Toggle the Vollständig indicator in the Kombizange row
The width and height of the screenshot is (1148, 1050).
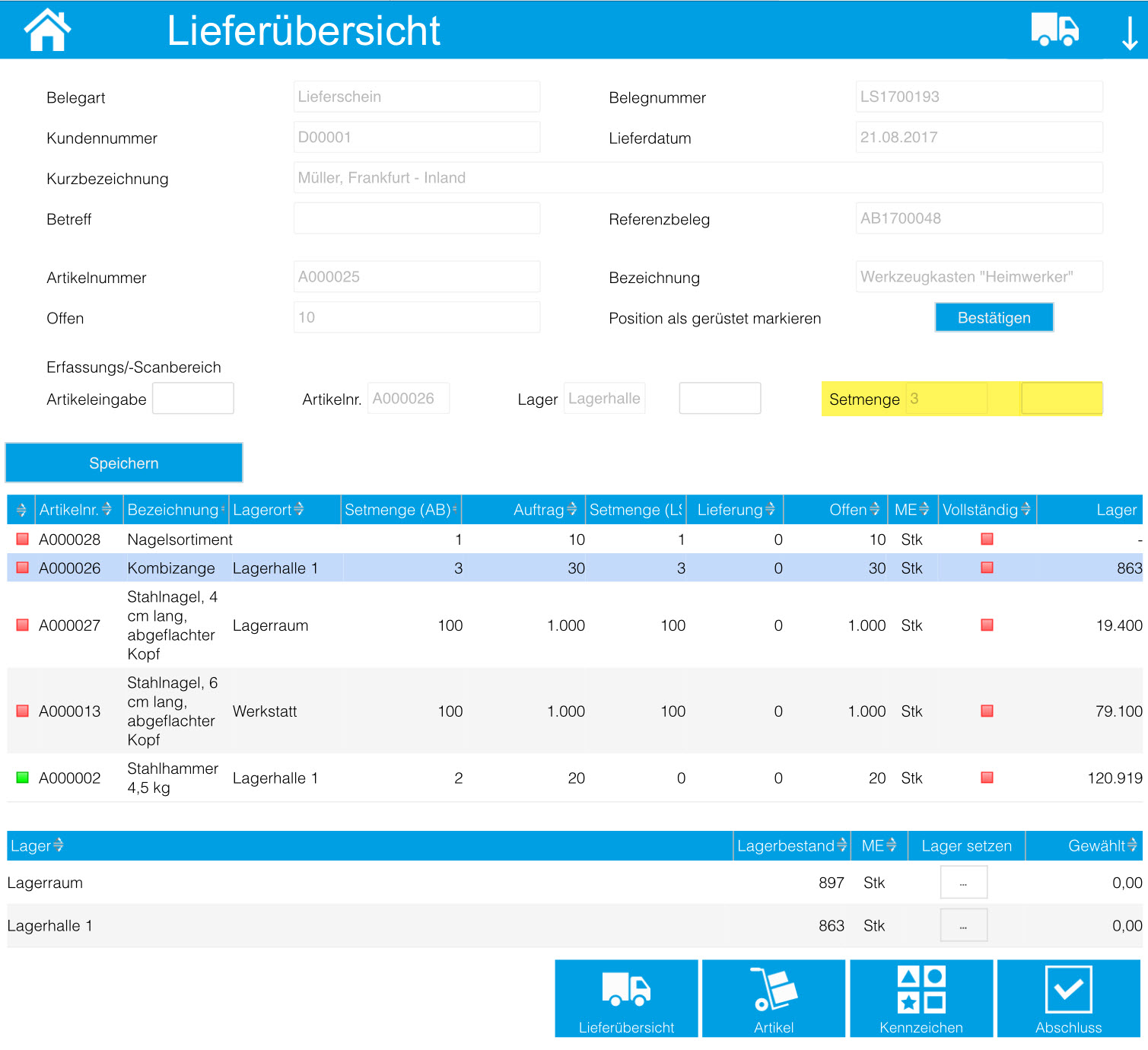click(987, 567)
